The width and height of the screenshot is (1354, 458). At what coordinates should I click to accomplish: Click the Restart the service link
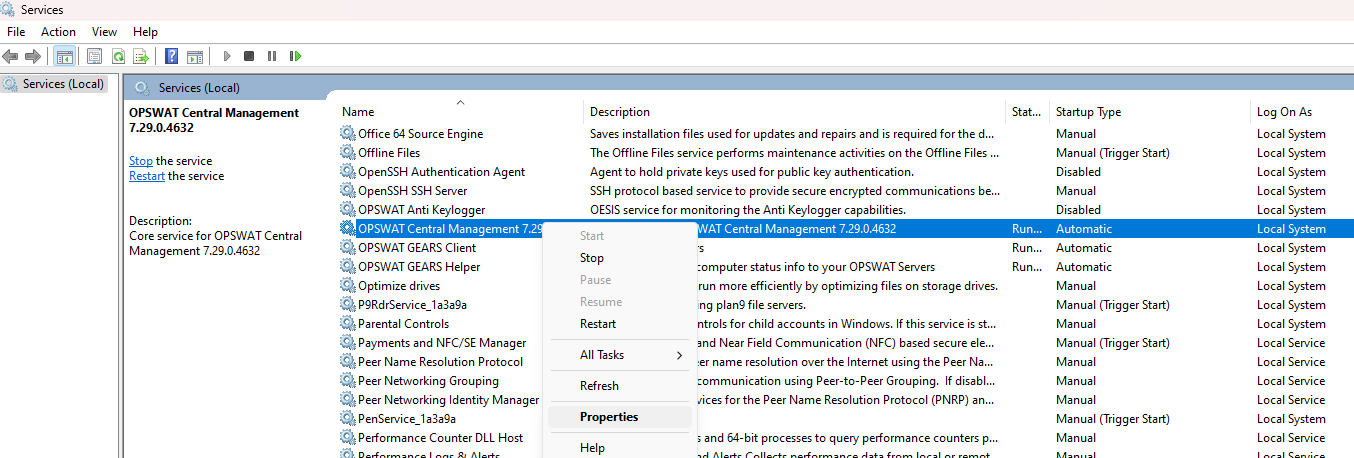(x=147, y=176)
